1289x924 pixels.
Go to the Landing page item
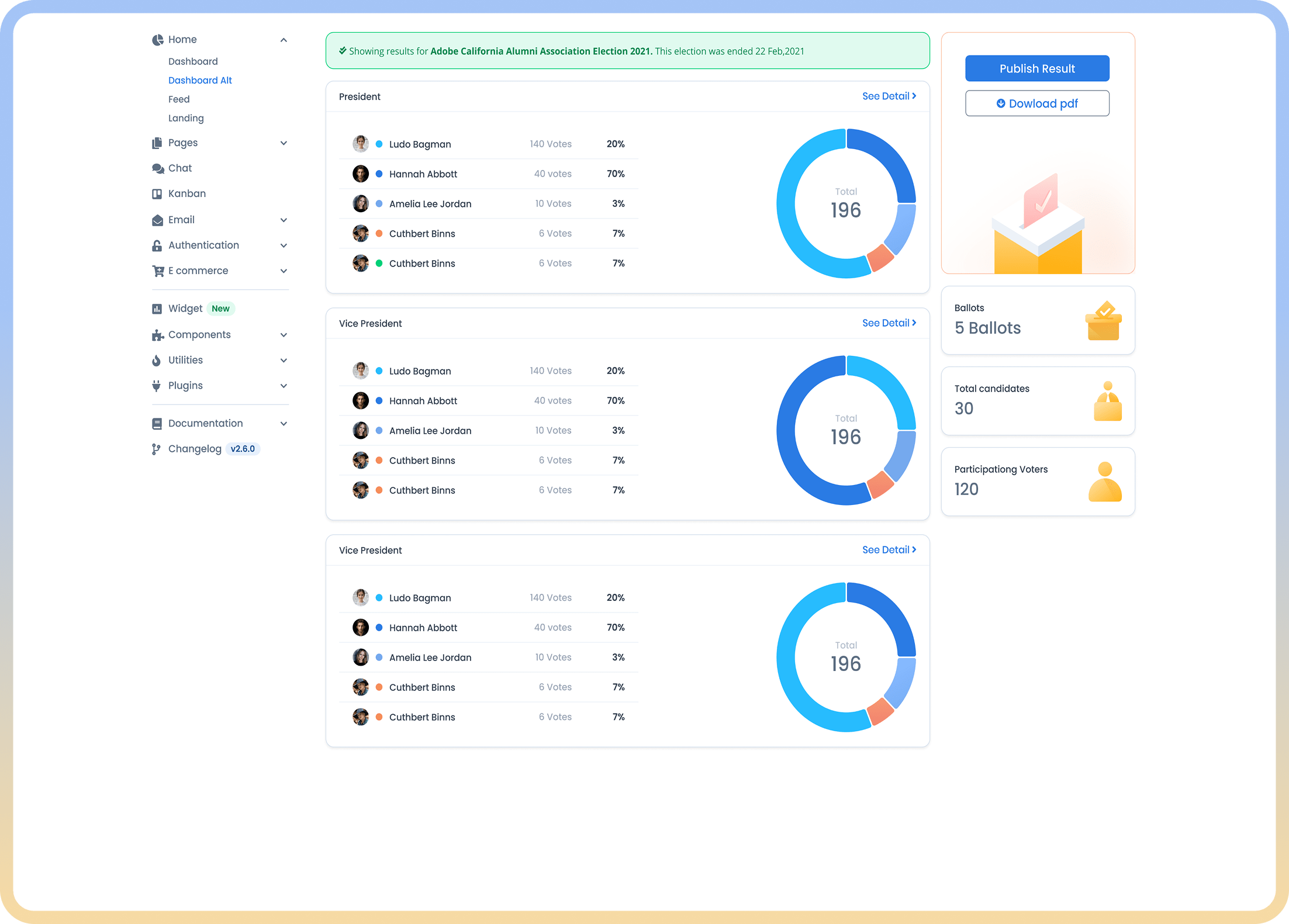[186, 118]
